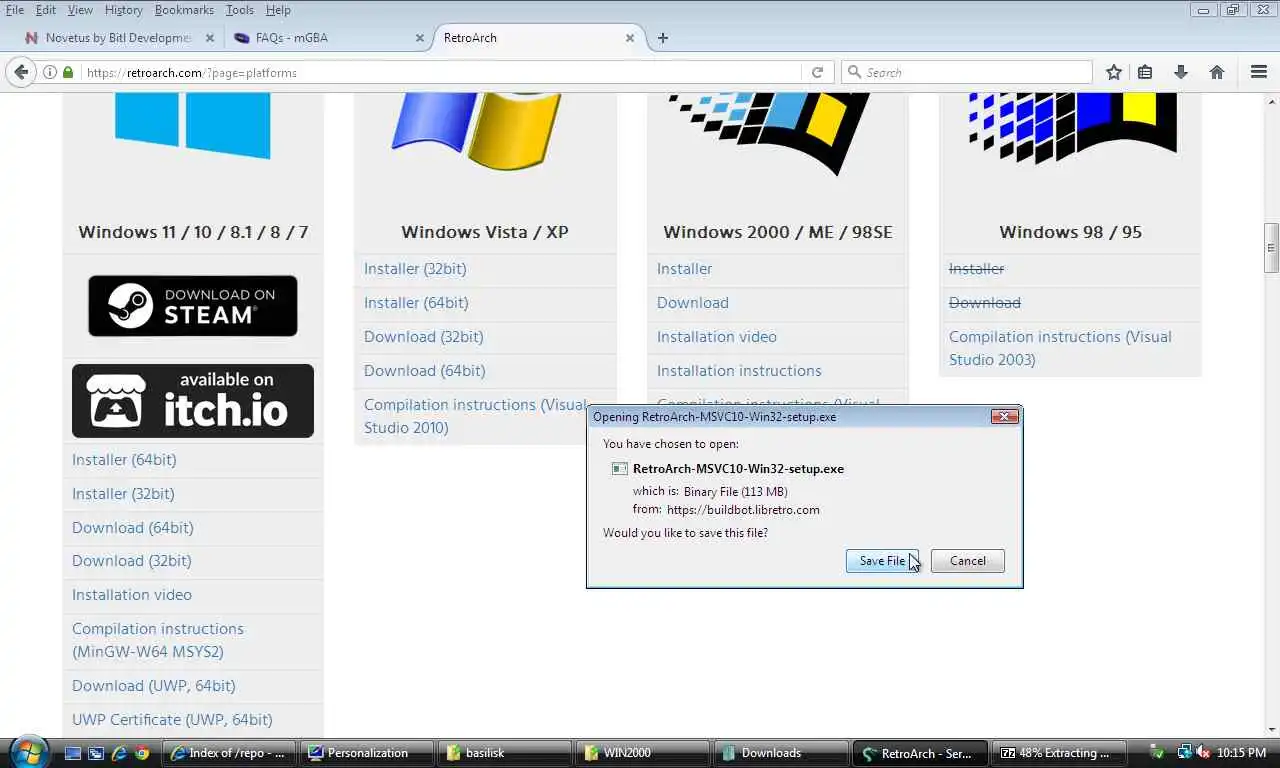Click Download (64bit) under Windows 11 column
The width and height of the screenshot is (1280, 768).
[x=133, y=528]
